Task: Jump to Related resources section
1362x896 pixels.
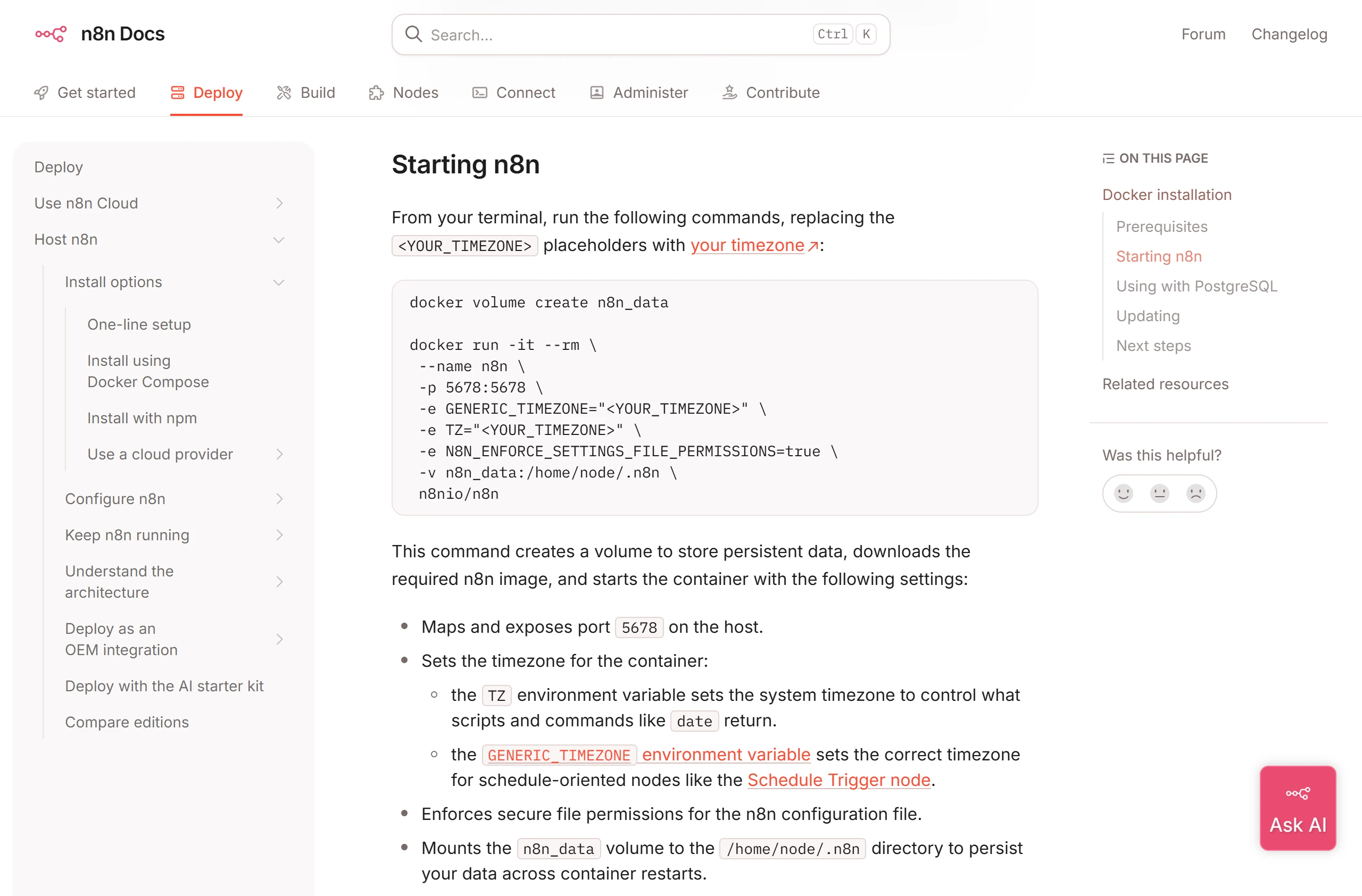Action: point(1165,384)
